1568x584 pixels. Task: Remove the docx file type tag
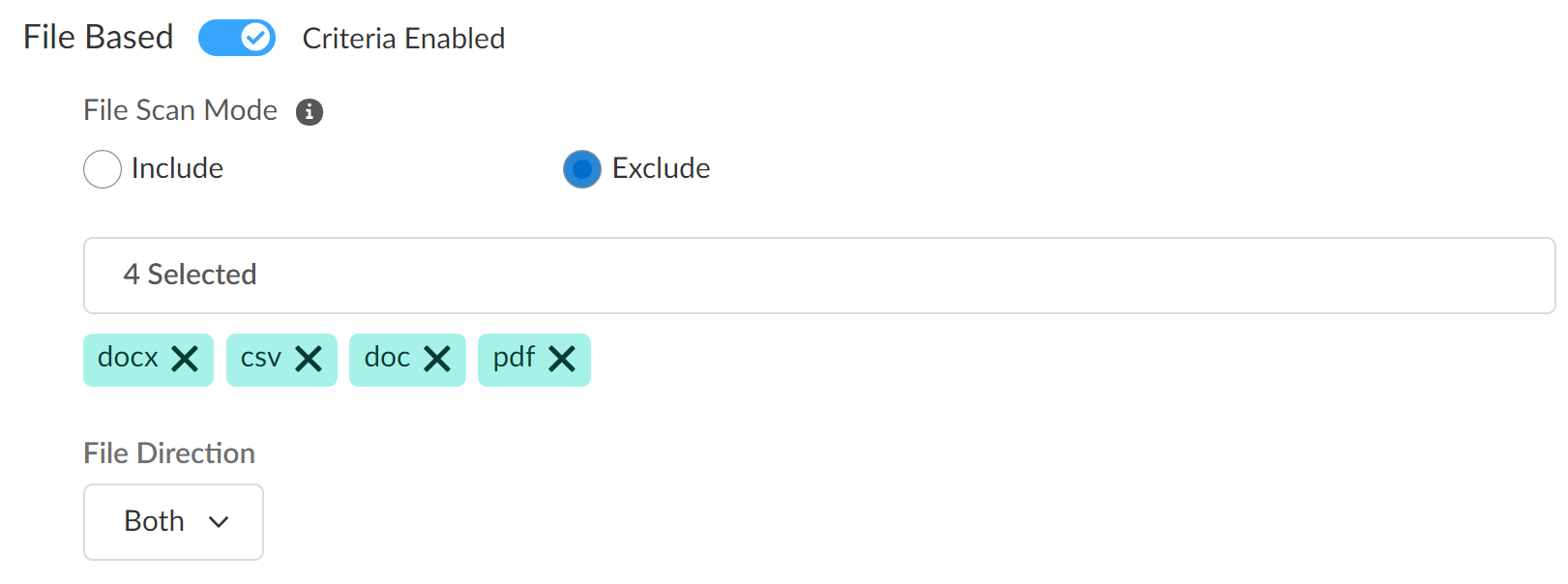[x=185, y=360]
